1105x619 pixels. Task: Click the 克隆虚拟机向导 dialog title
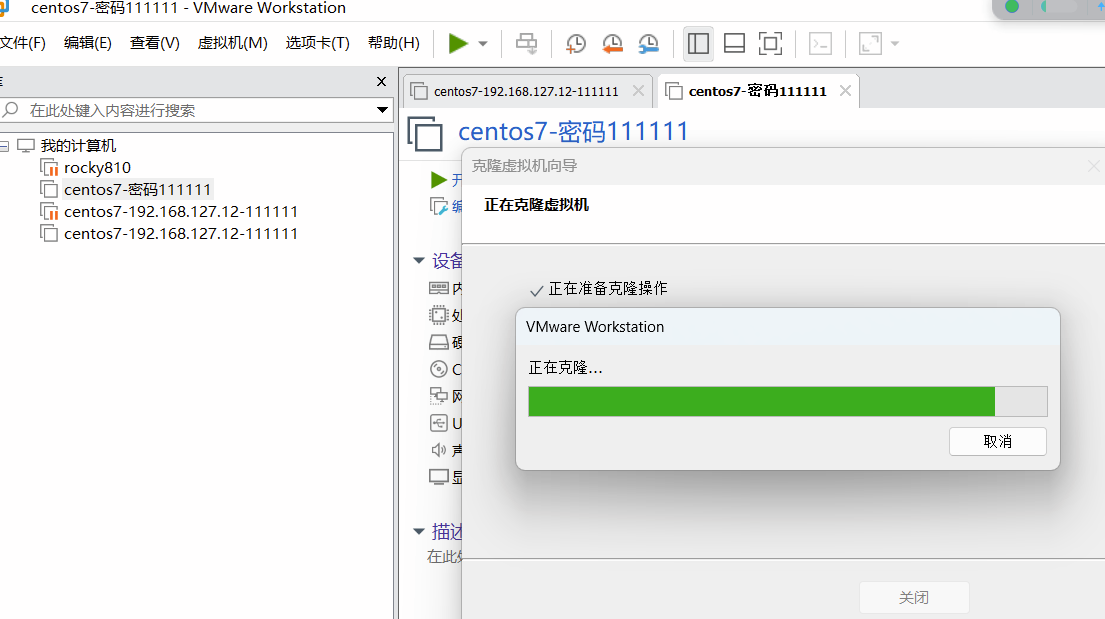(x=524, y=166)
